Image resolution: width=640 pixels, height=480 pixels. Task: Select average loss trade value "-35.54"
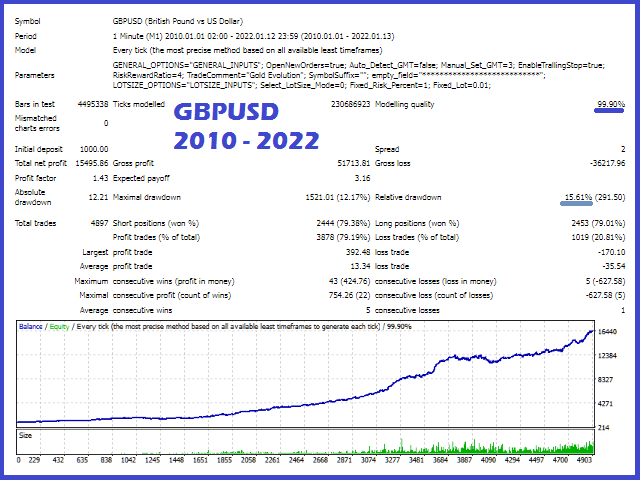point(614,266)
